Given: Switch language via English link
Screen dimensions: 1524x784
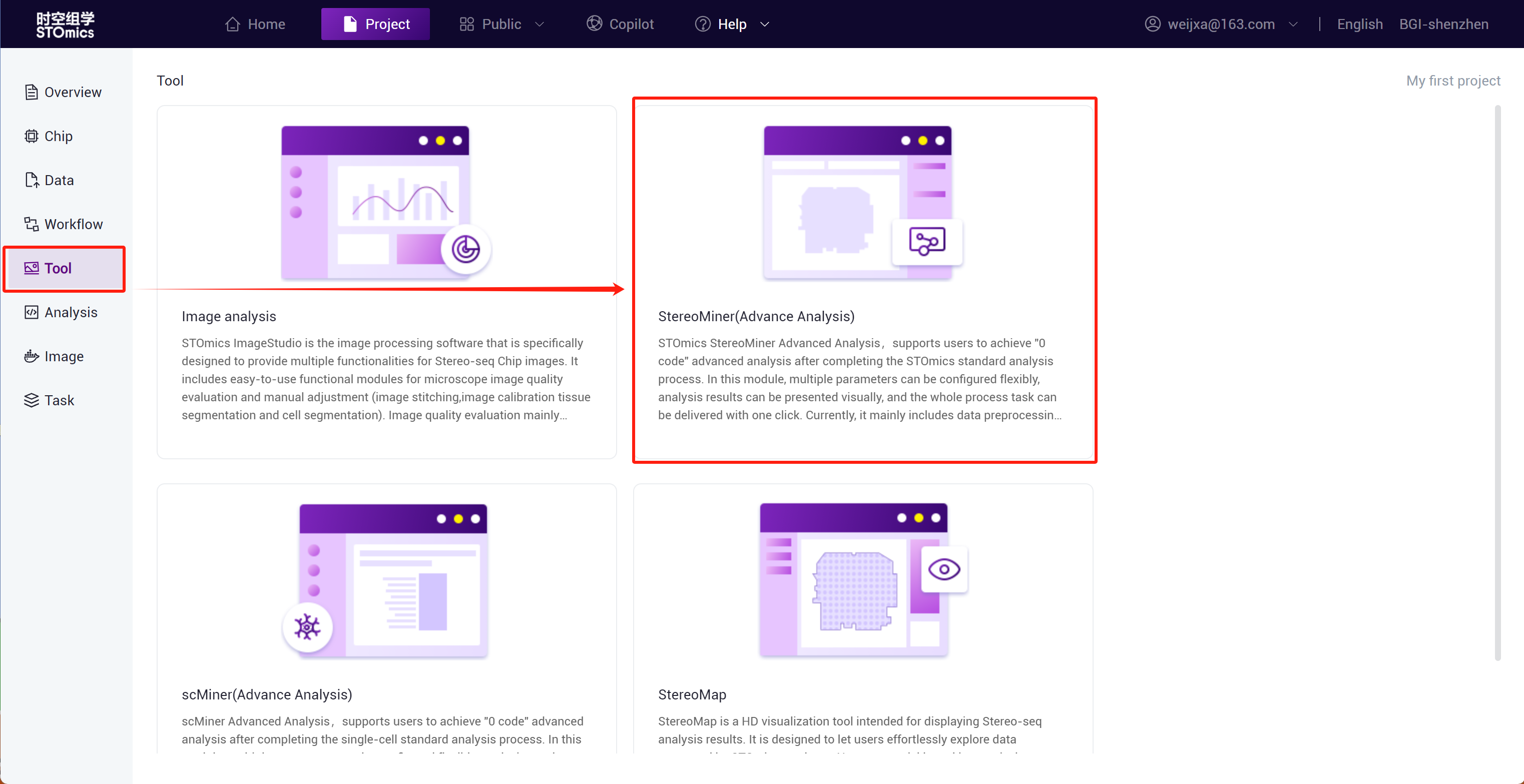Looking at the screenshot, I should click(1359, 24).
